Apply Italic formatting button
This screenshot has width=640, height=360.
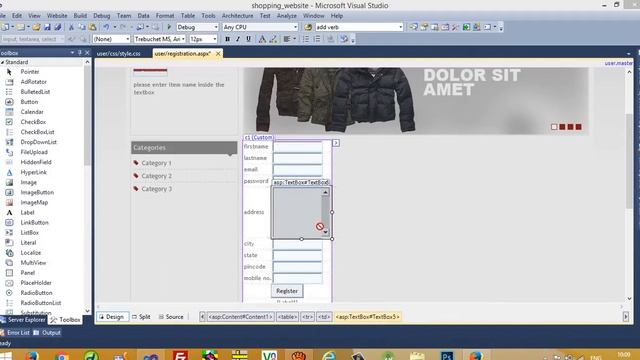pos(238,39)
